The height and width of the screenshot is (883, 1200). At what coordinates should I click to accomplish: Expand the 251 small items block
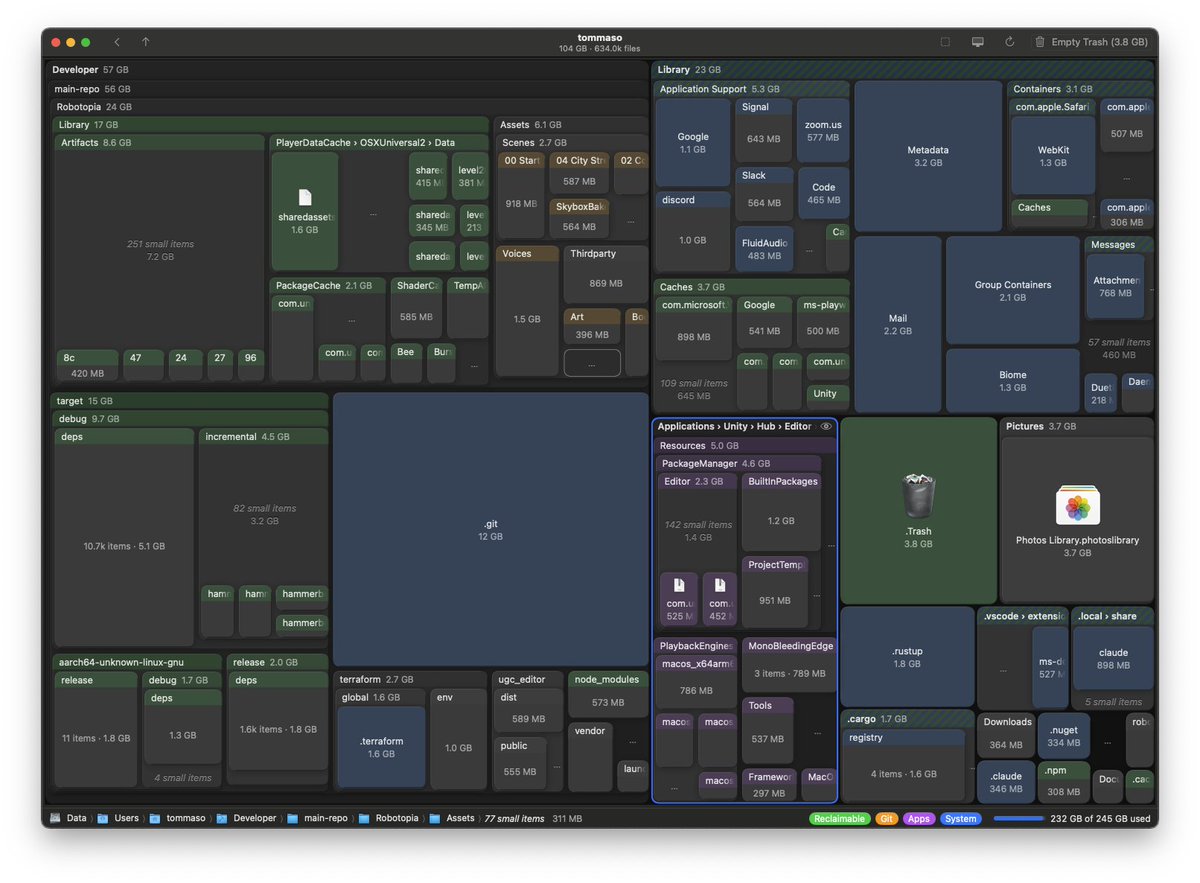pos(160,250)
